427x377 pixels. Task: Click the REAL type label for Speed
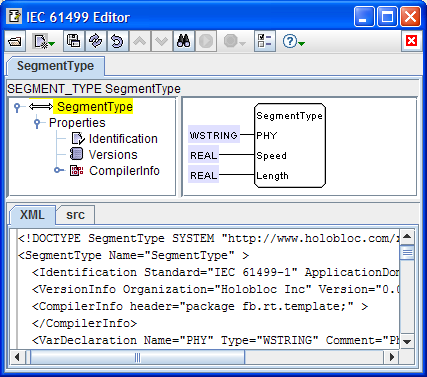tap(203, 155)
